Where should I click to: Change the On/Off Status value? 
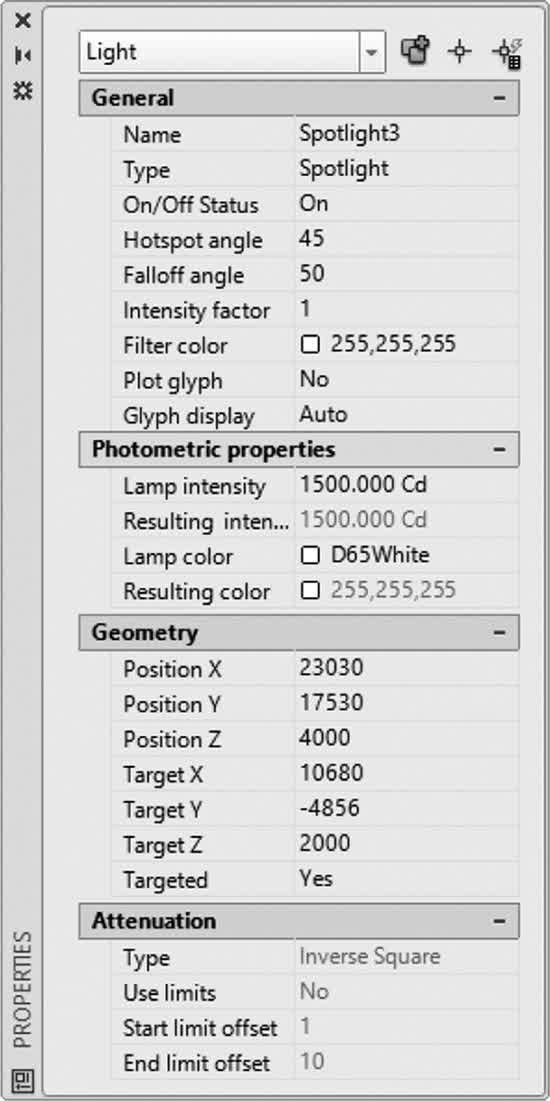tap(407, 204)
